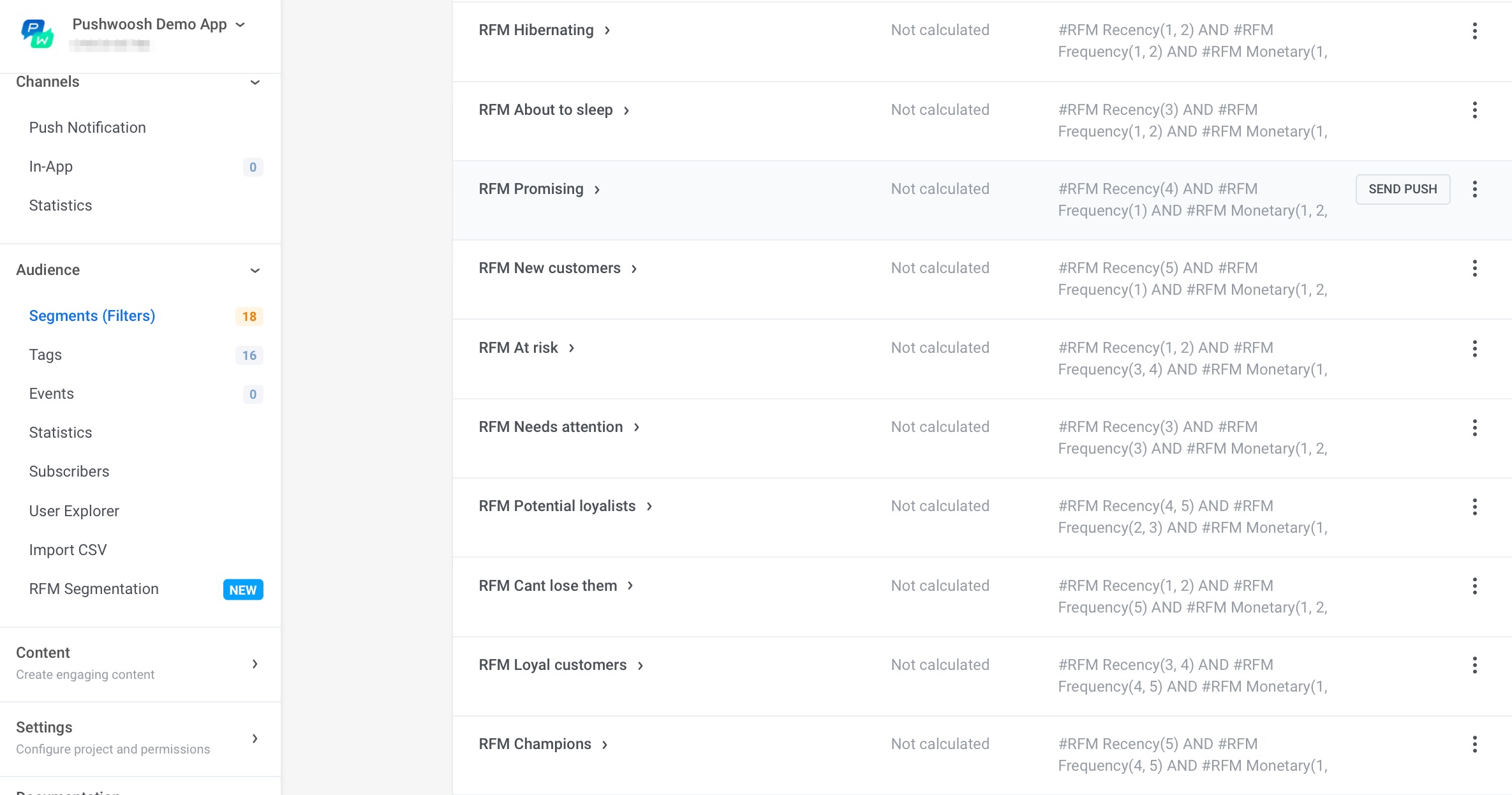This screenshot has width=1512, height=795.
Task: Open three-dot menu for RFM Hibernating
Action: (x=1474, y=31)
